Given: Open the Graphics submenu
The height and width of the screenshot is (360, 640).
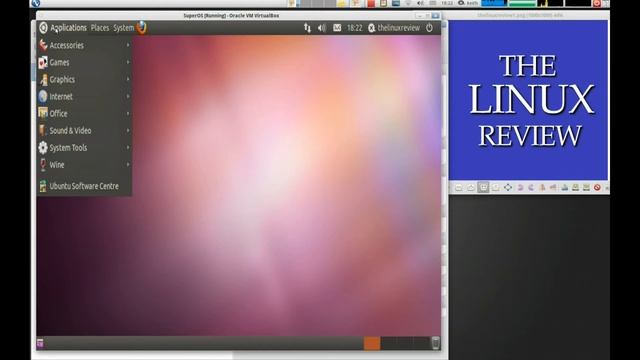Looking at the screenshot, I should tap(84, 80).
